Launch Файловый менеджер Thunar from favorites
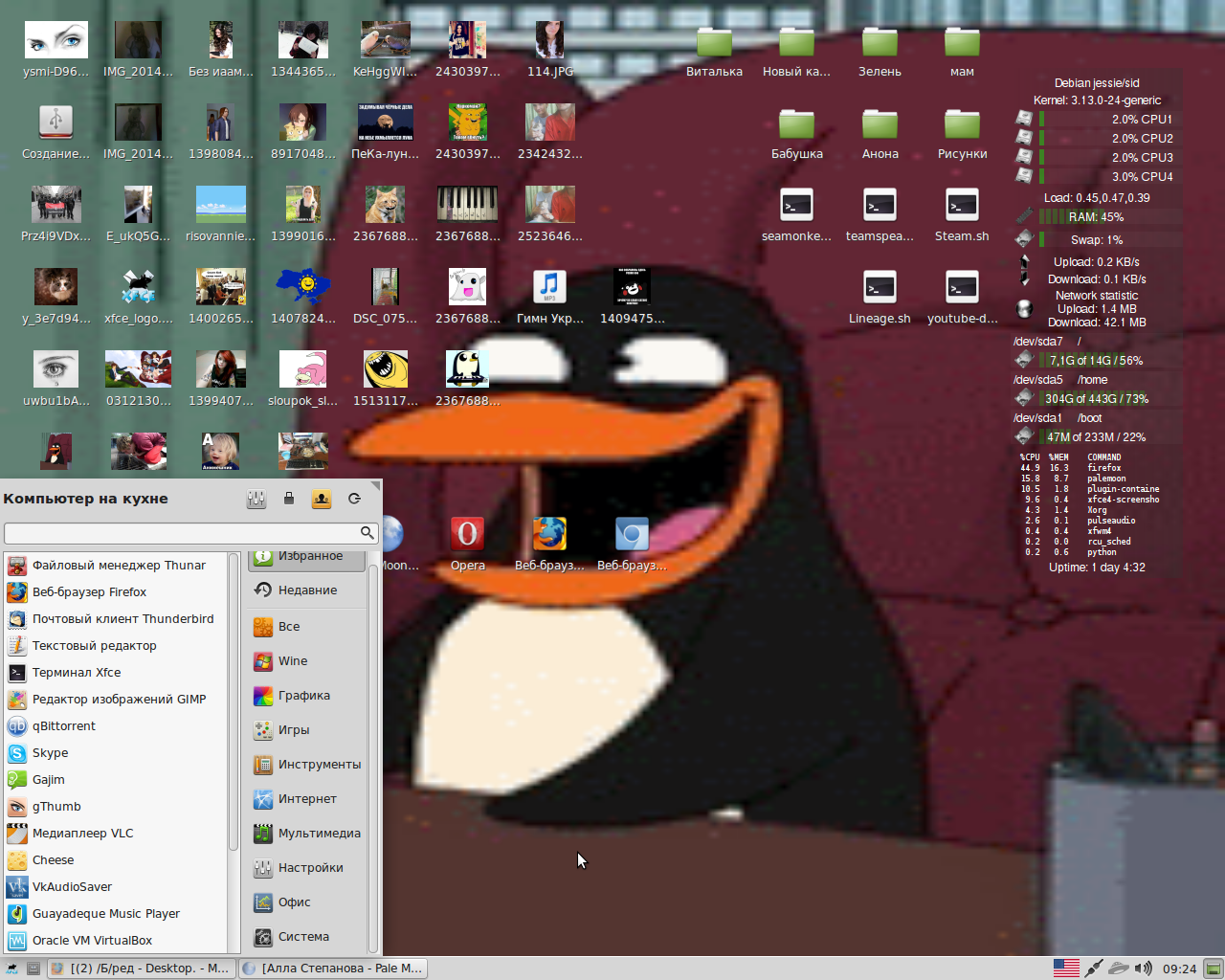The width and height of the screenshot is (1225, 980). (115, 566)
